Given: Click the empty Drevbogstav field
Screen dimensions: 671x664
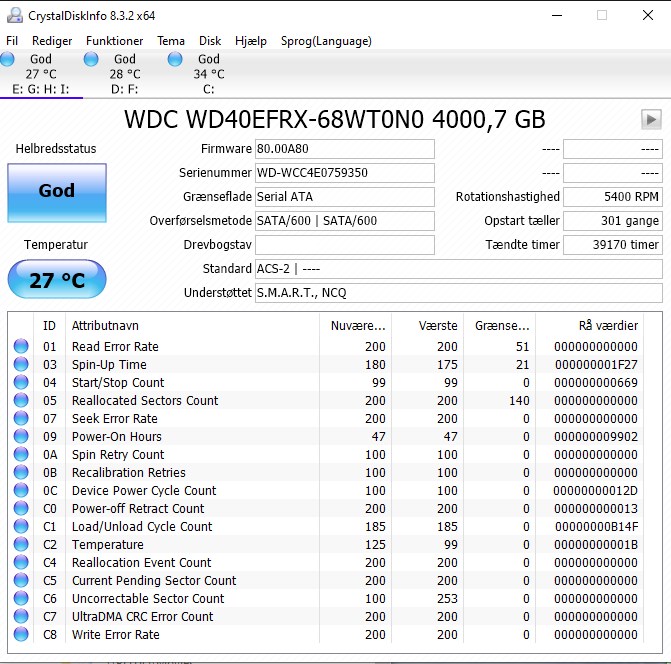Looking at the screenshot, I should point(345,245).
